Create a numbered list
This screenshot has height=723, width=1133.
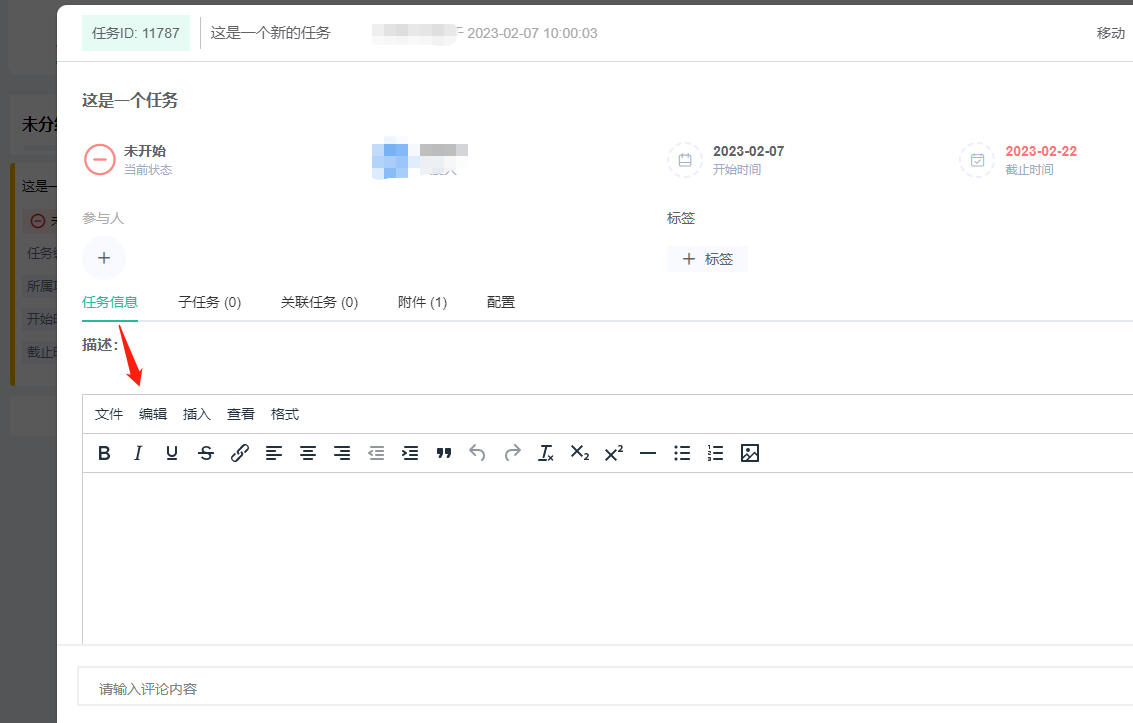click(716, 453)
